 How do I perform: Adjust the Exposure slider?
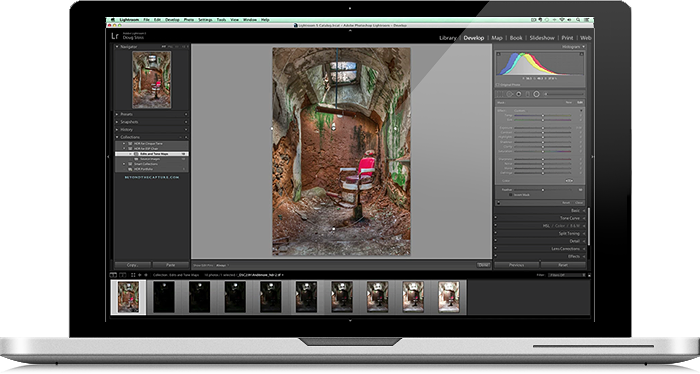click(x=543, y=128)
